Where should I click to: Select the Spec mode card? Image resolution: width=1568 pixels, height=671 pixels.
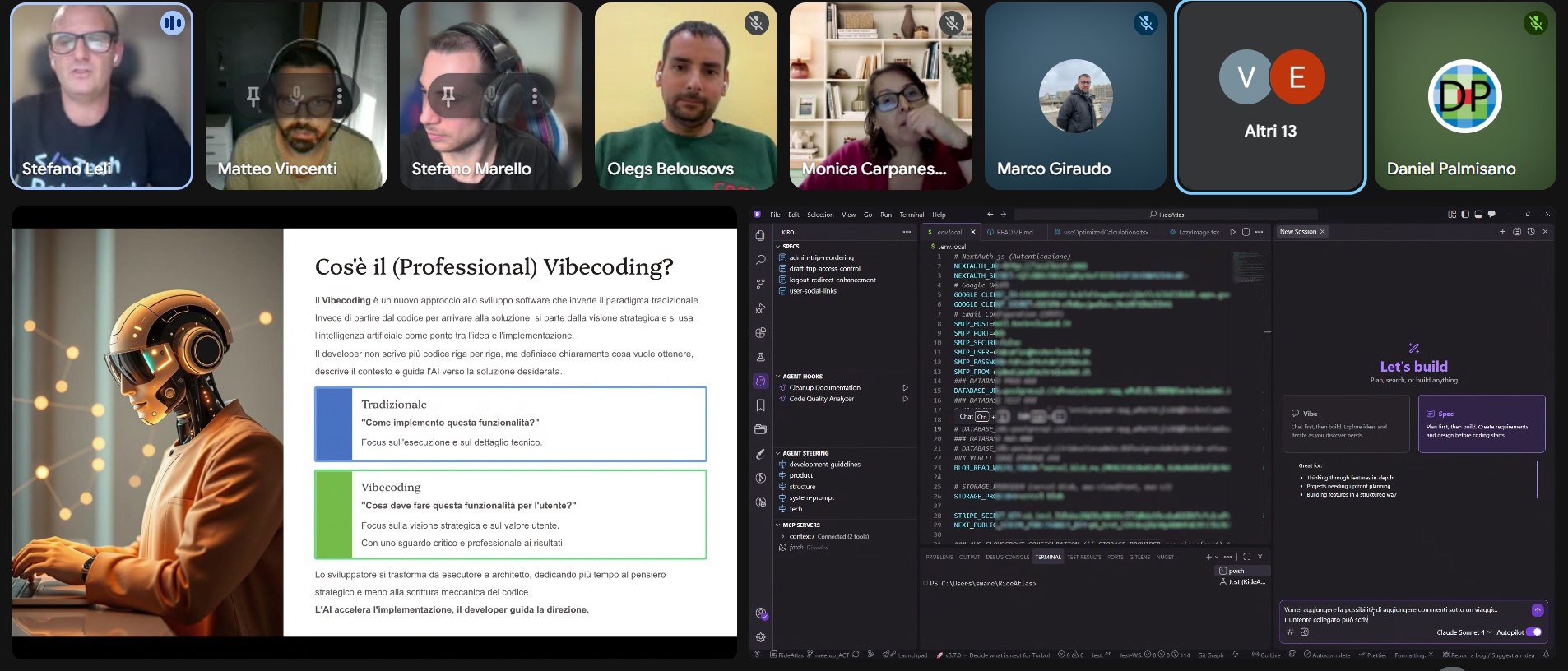tap(1481, 423)
